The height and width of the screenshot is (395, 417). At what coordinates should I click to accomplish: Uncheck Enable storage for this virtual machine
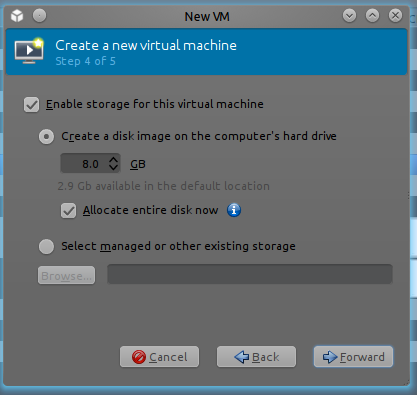[32, 105]
